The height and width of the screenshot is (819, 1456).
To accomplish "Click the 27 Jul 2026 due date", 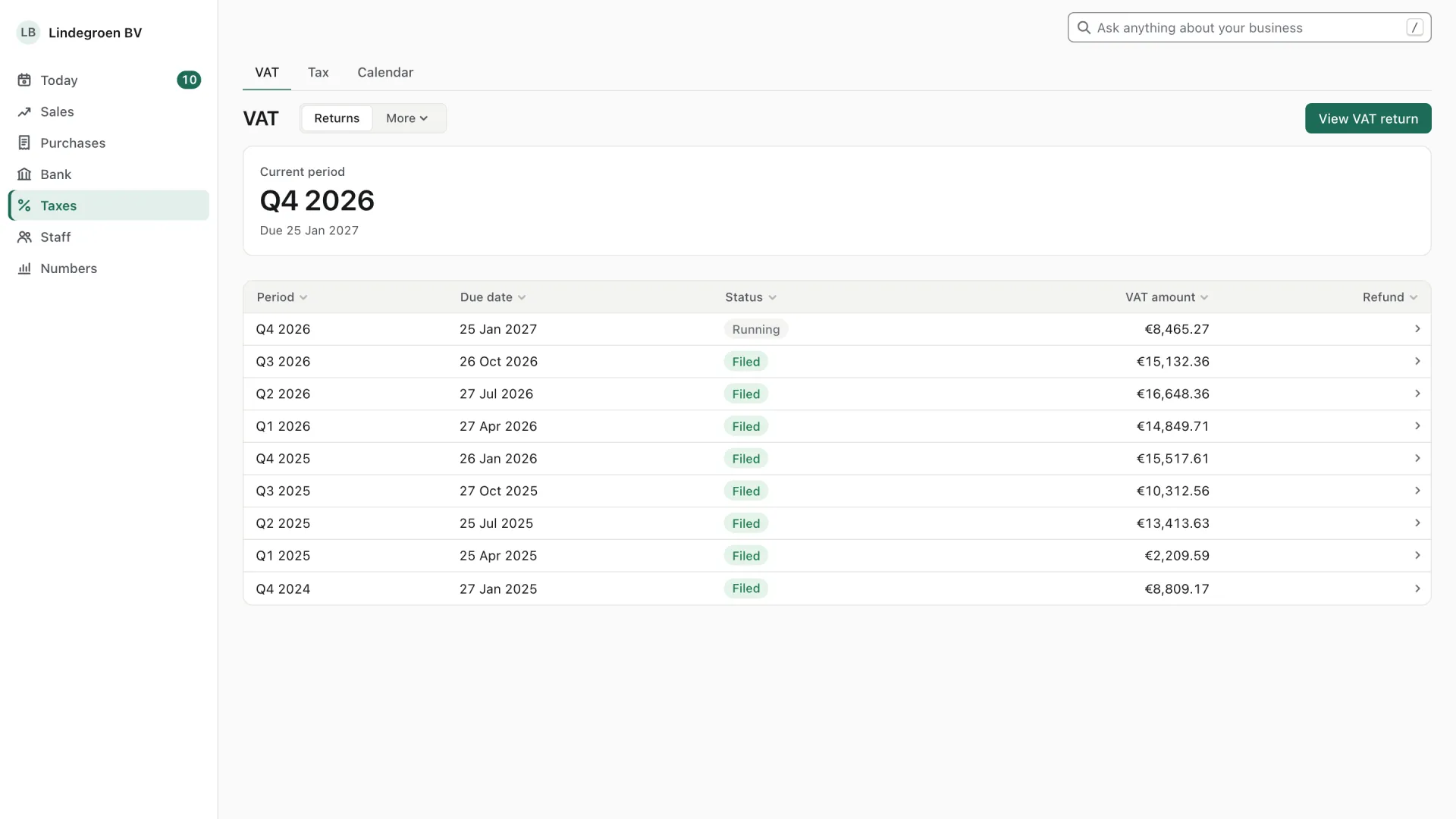I will [496, 394].
